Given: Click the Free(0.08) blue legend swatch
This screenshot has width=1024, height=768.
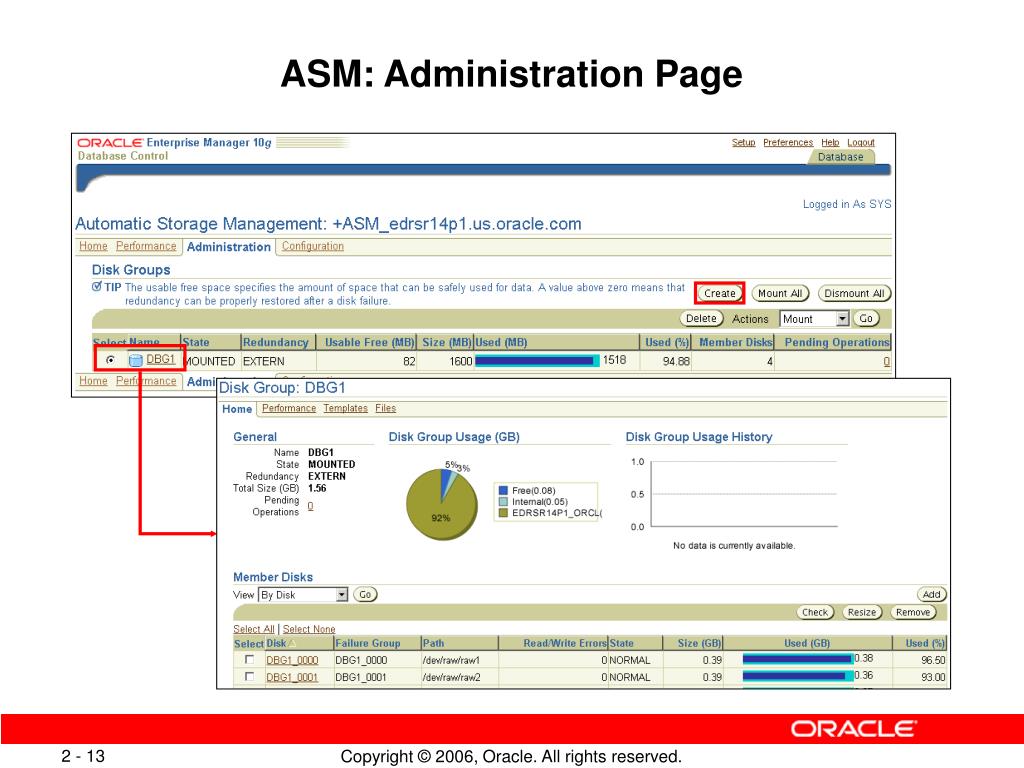Looking at the screenshot, I should pos(503,490).
